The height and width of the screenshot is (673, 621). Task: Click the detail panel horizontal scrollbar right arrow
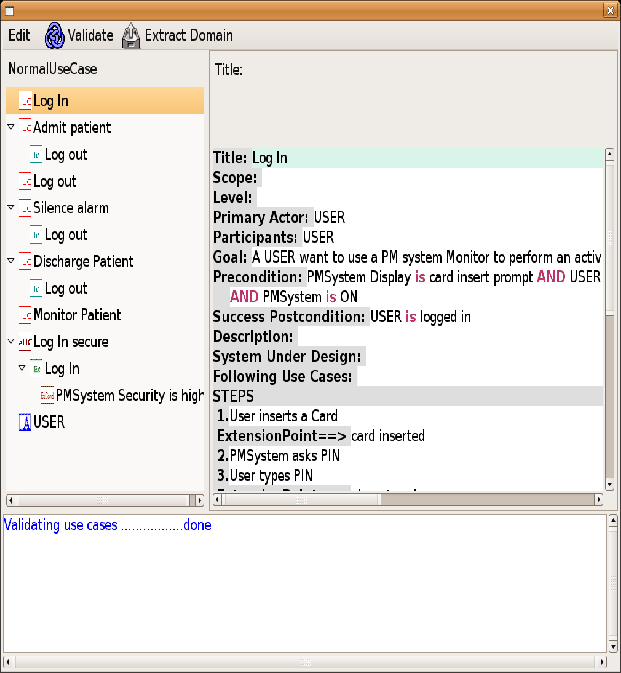tap(598, 500)
